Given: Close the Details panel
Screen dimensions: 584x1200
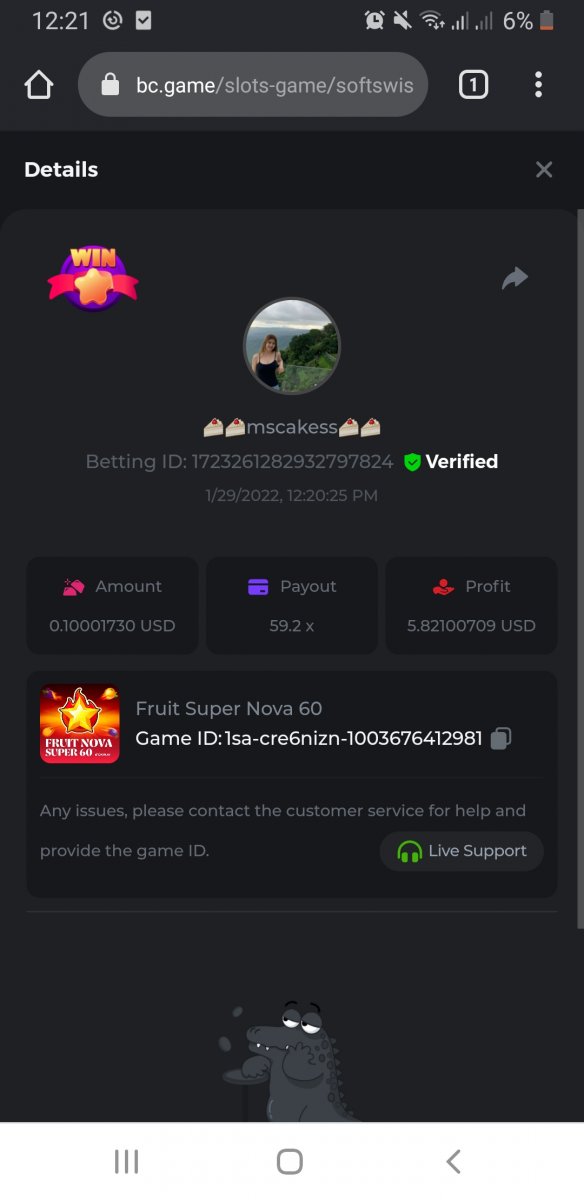Looking at the screenshot, I should click(x=544, y=170).
